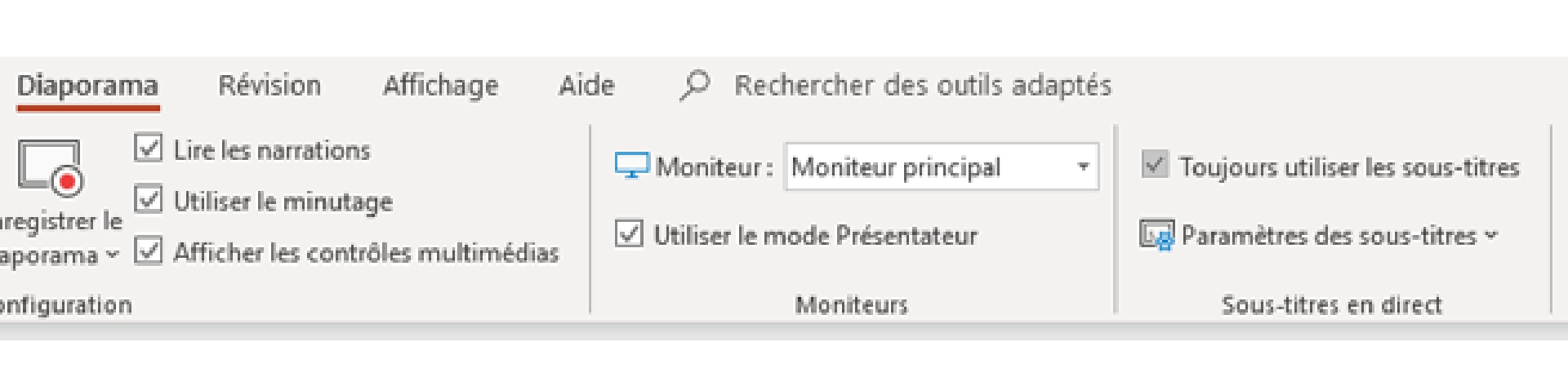The height and width of the screenshot is (368, 1568).
Task: Click the search magnifier icon
Action: click(x=694, y=85)
